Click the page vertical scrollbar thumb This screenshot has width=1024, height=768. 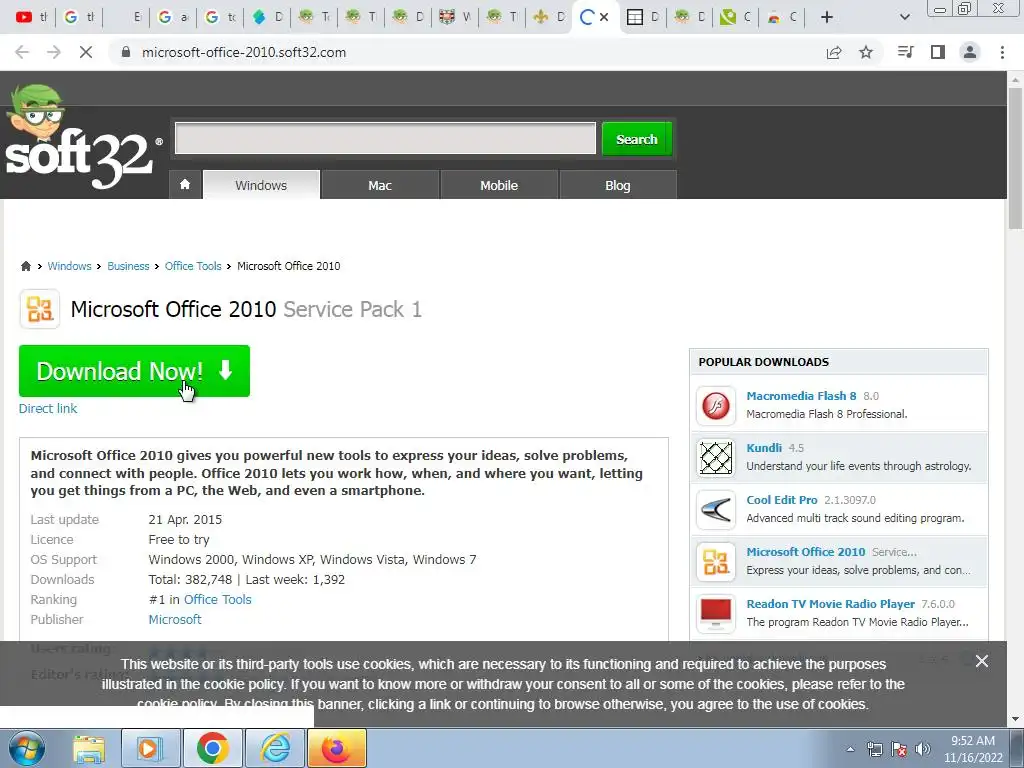[x=1015, y=158]
